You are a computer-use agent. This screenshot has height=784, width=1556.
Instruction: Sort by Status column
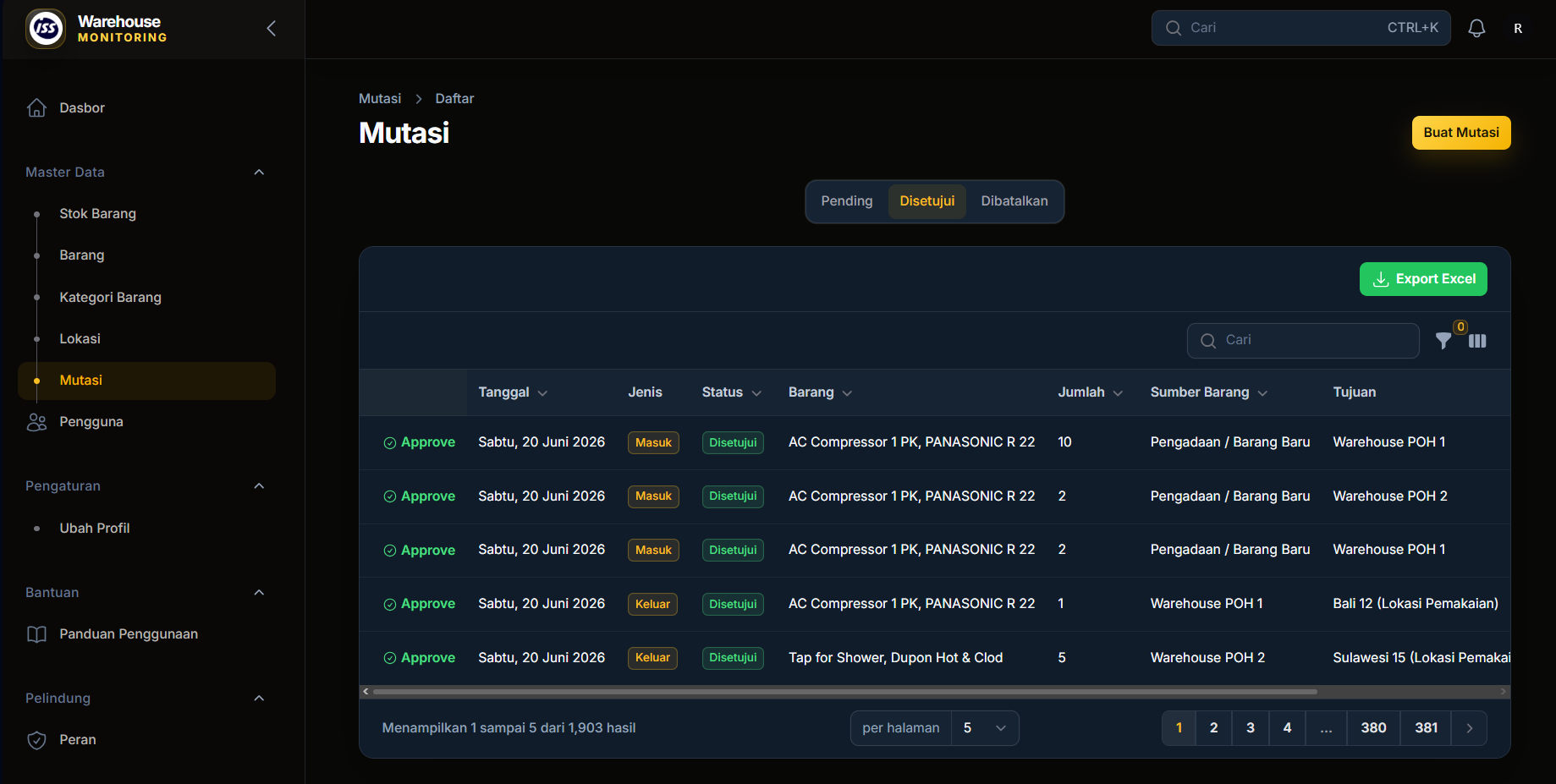point(732,392)
